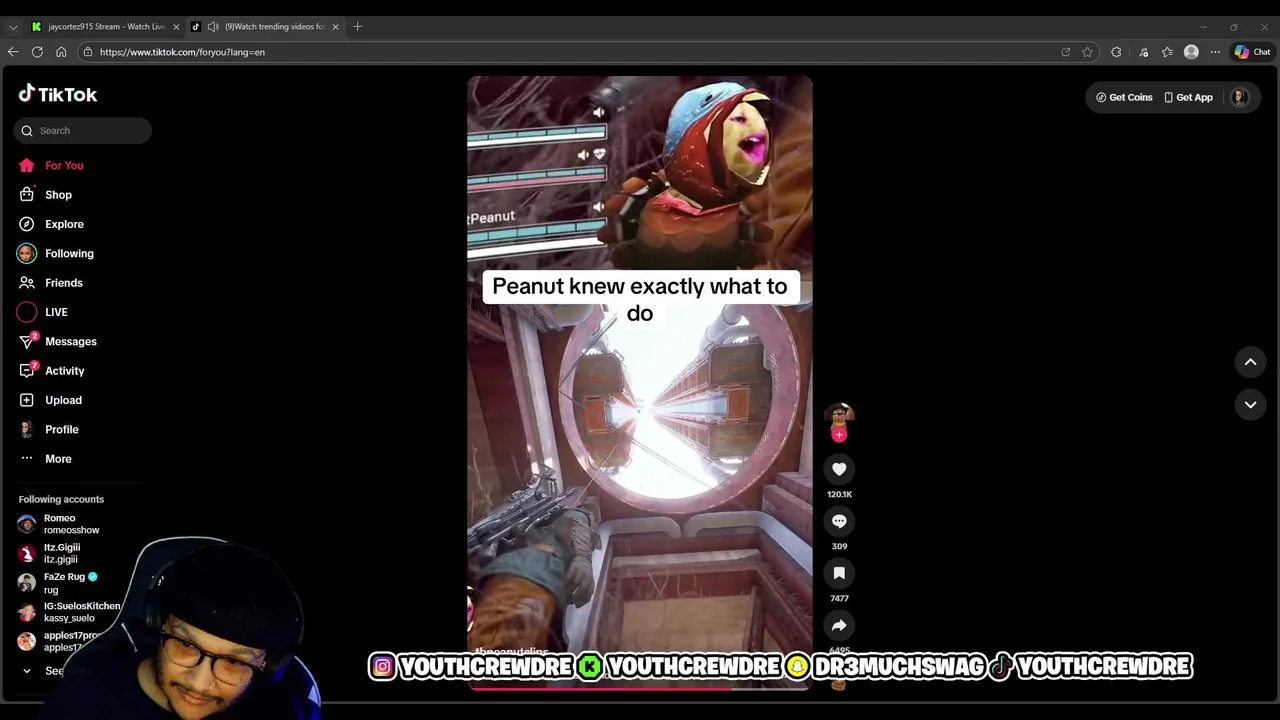The width and height of the screenshot is (1280, 720).
Task: Click the TikTok logo
Action: pyautogui.click(x=58, y=94)
